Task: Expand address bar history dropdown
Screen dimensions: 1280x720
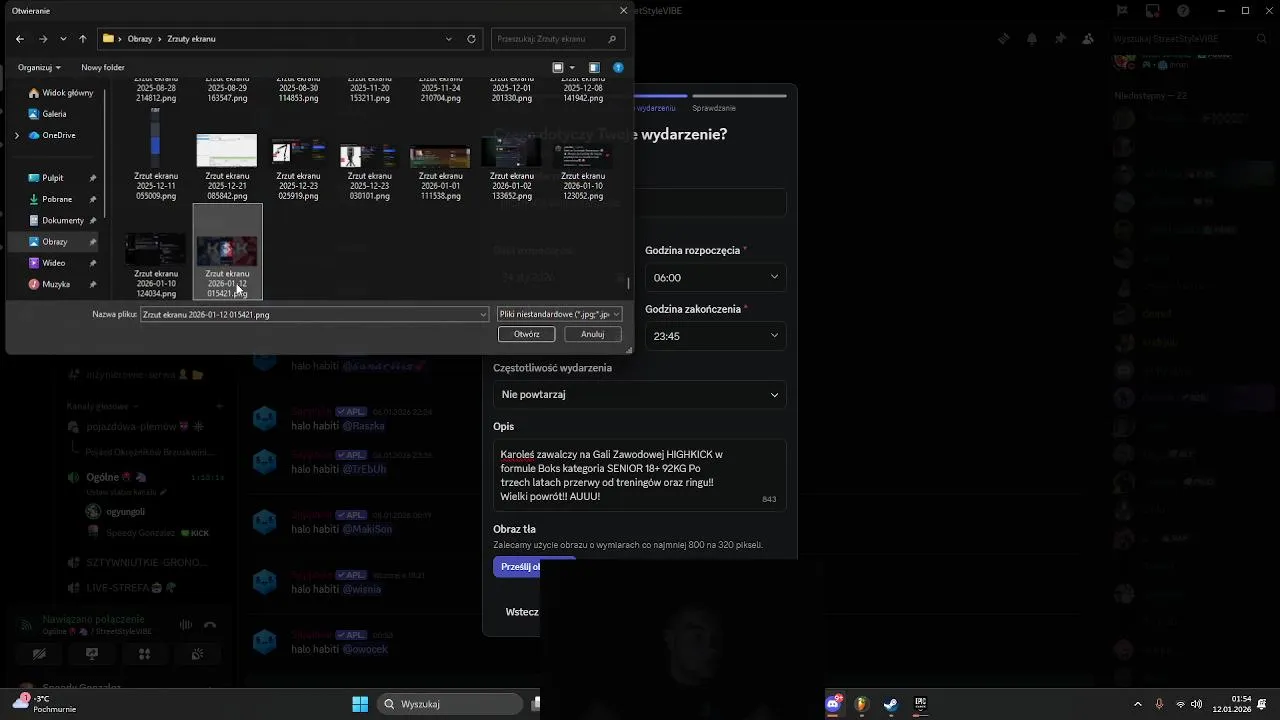Action: point(449,39)
